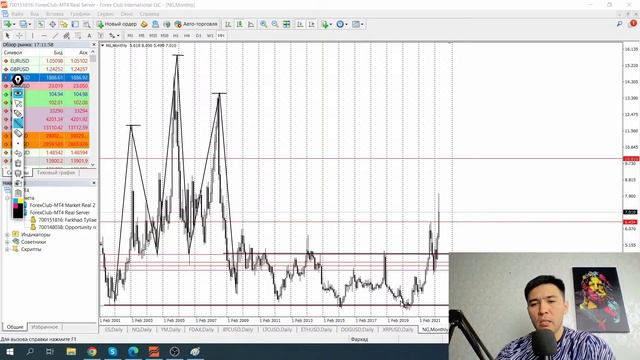The height and width of the screenshot is (360, 640).
Task: Select the horizontal line tool
Action: pyautogui.click(x=44, y=36)
